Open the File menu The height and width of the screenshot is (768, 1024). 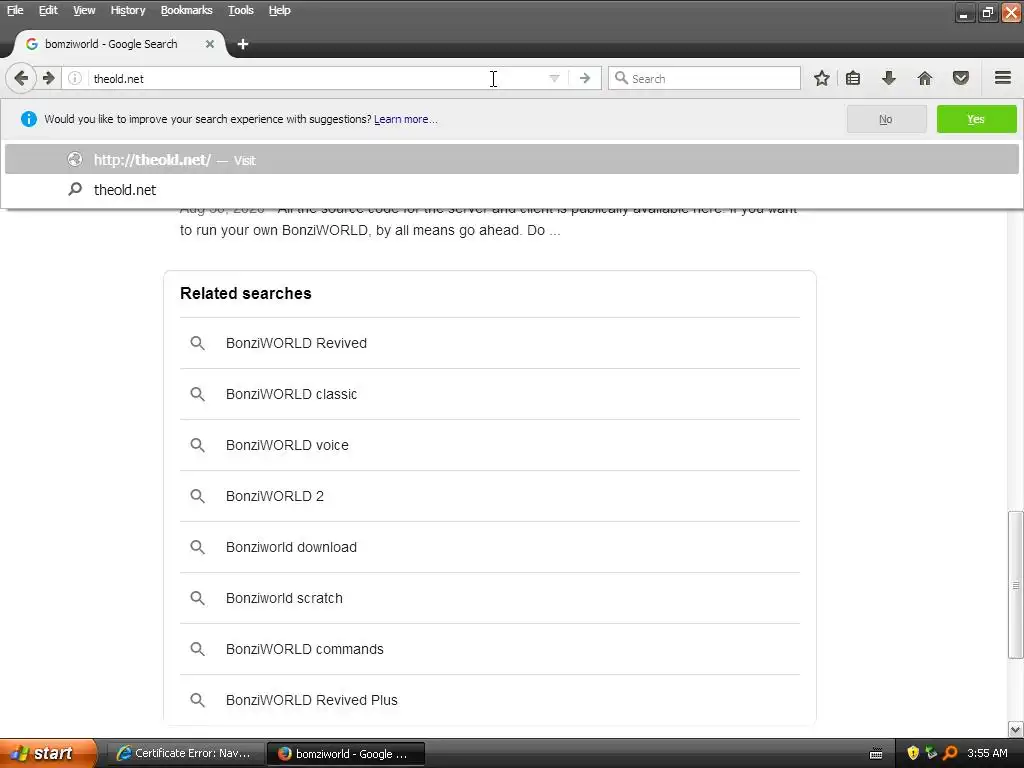[x=15, y=10]
